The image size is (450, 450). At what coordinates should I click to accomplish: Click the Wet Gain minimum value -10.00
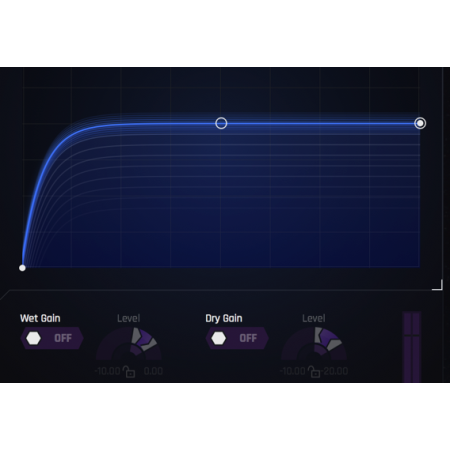pyautogui.click(x=107, y=371)
